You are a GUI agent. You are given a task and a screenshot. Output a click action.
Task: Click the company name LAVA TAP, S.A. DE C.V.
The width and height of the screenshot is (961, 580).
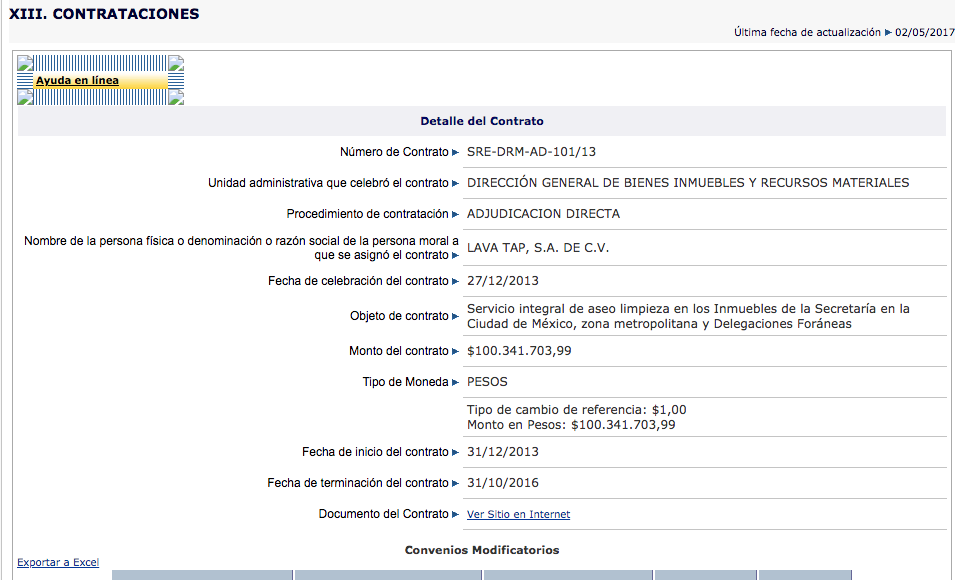coord(537,247)
